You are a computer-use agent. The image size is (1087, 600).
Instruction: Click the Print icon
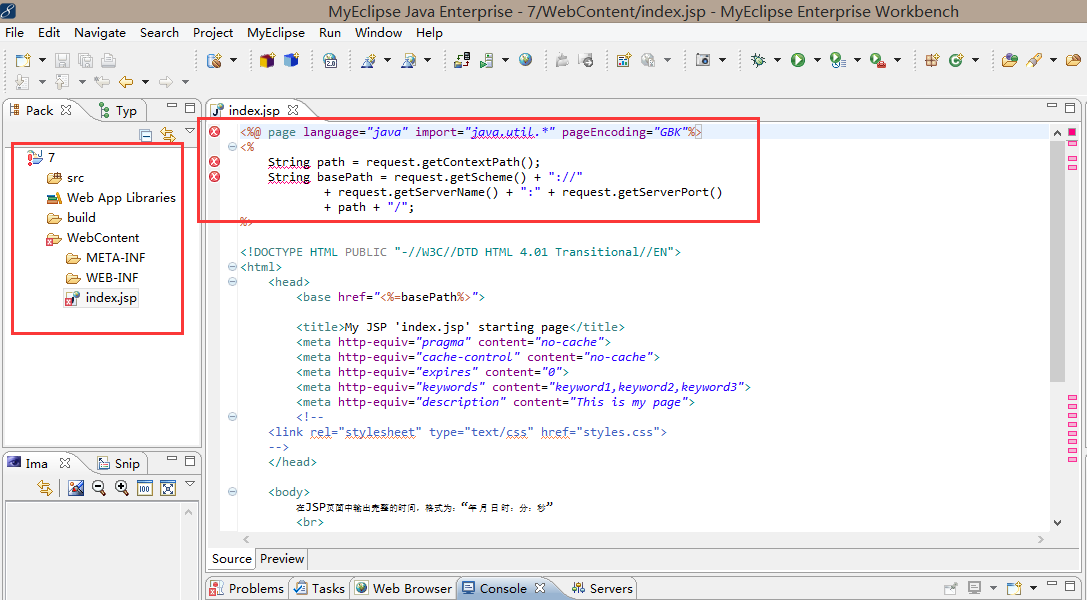(x=108, y=60)
